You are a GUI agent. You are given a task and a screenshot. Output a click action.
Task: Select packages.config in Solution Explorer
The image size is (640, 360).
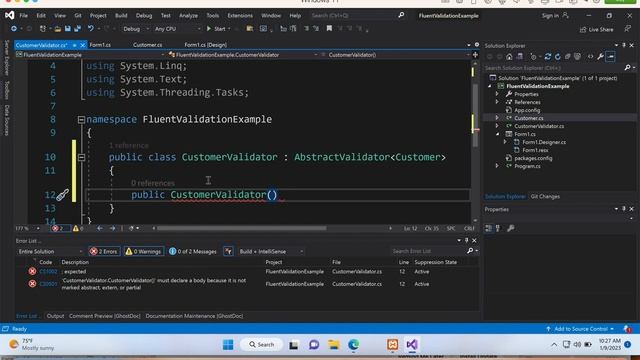pos(533,158)
